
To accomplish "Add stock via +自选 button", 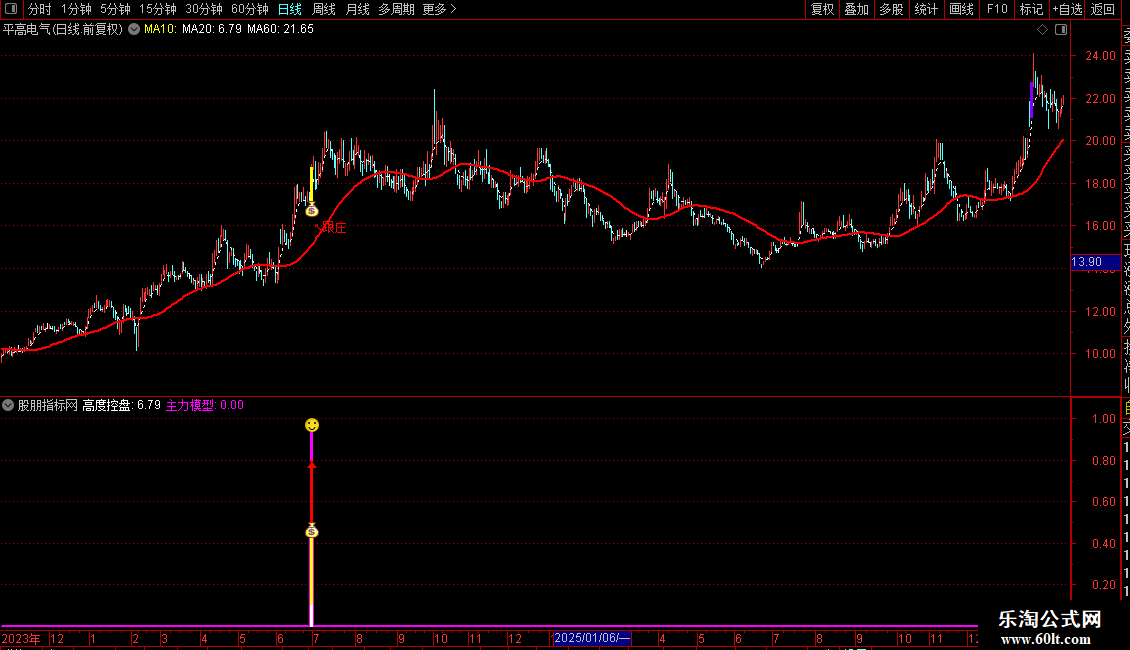I will 1067,9.
